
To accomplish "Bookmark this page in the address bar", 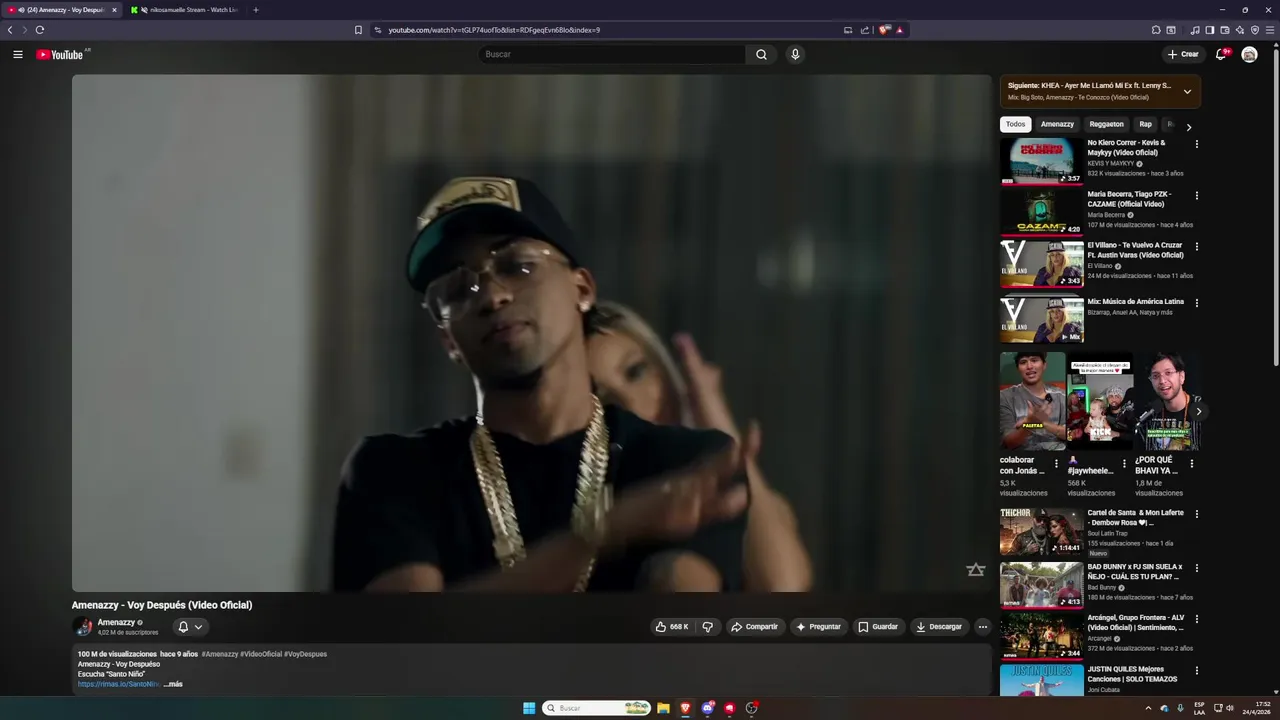I will click(358, 30).
